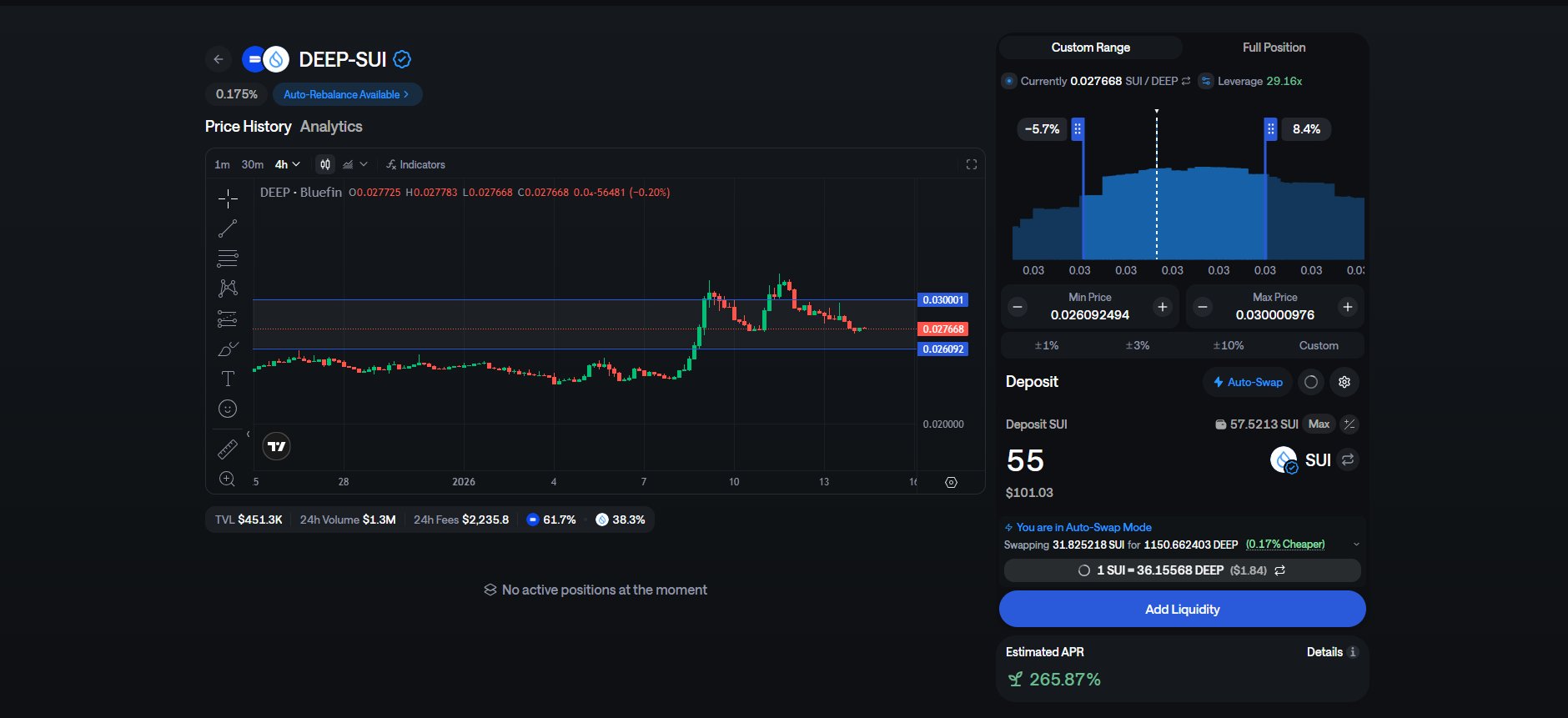Activate the zoom in tool
The image size is (1568, 718).
pyautogui.click(x=228, y=480)
